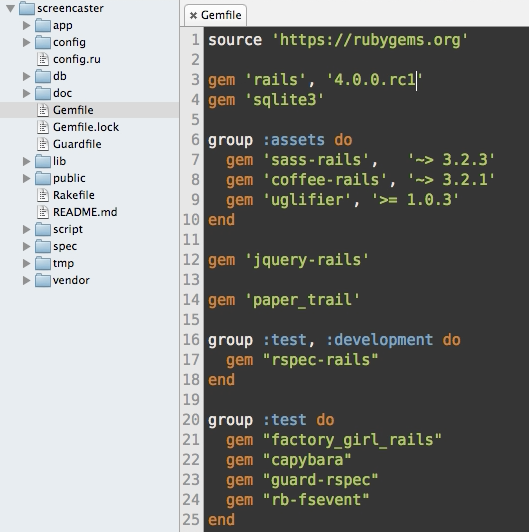The height and width of the screenshot is (532, 529).
Task: Expand the spec folder arrow
Action: point(26,246)
